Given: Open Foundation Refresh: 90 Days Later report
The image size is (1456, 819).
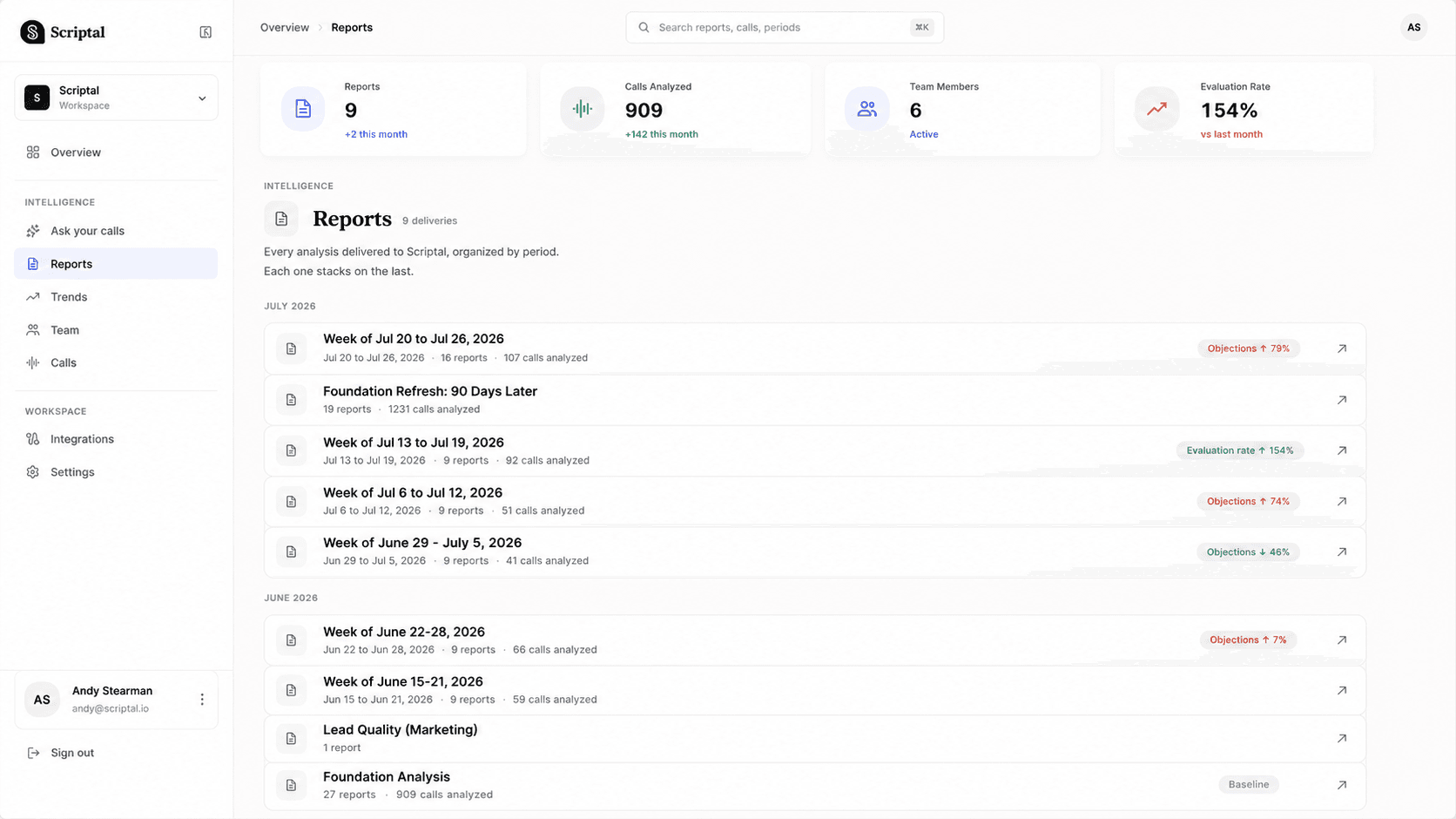Looking at the screenshot, I should [x=815, y=400].
